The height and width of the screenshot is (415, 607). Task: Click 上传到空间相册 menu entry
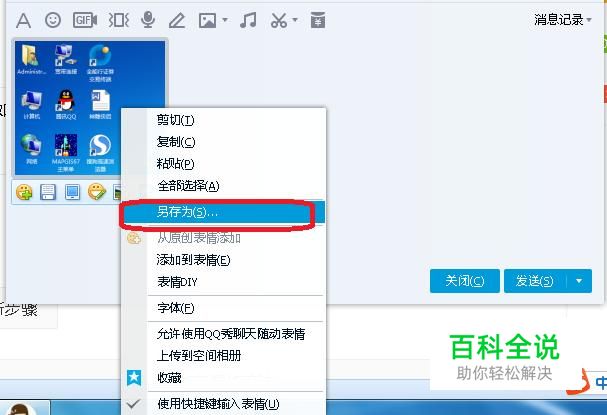coord(223,355)
